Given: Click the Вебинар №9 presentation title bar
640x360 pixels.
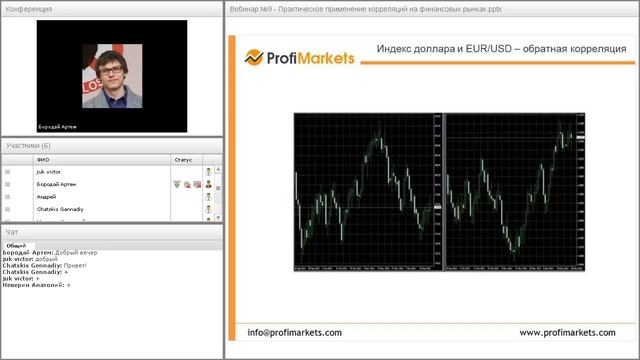Looking at the screenshot, I should (x=433, y=9).
